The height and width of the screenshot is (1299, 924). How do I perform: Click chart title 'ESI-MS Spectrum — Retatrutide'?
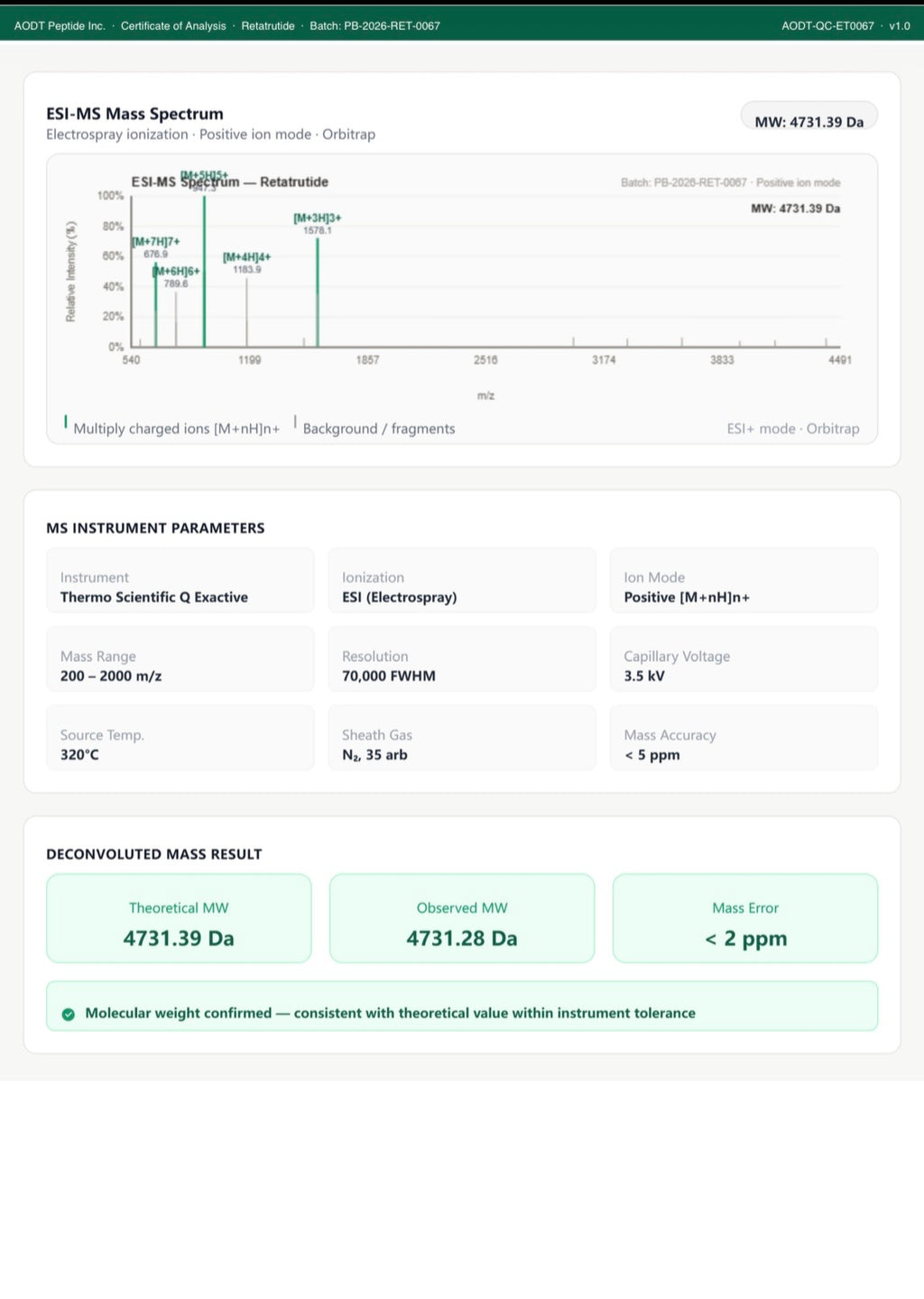pyautogui.click(x=230, y=181)
